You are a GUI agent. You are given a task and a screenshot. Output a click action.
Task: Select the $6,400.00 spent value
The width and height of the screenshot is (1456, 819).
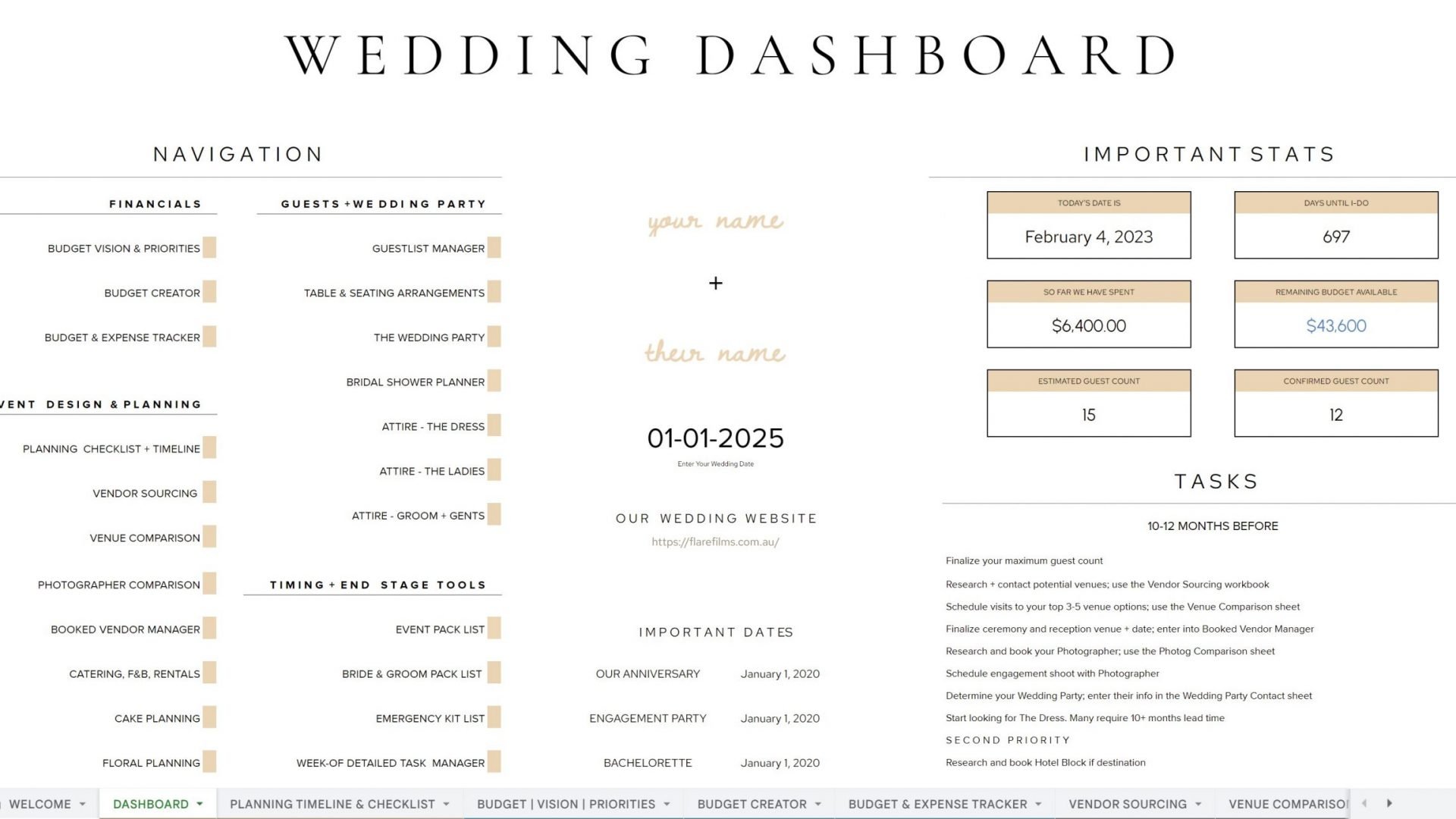pos(1088,326)
